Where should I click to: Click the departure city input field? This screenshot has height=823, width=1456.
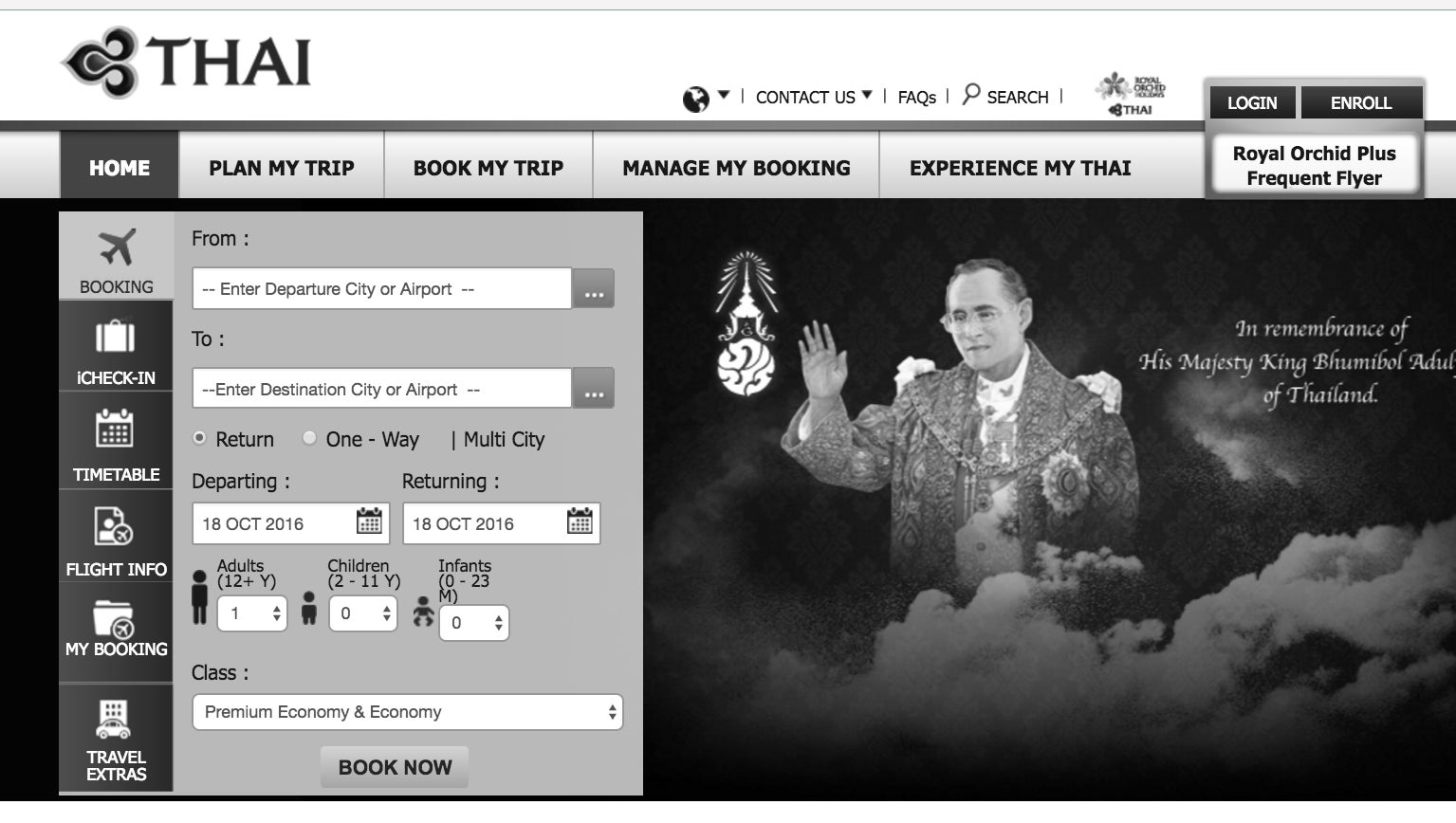382,288
